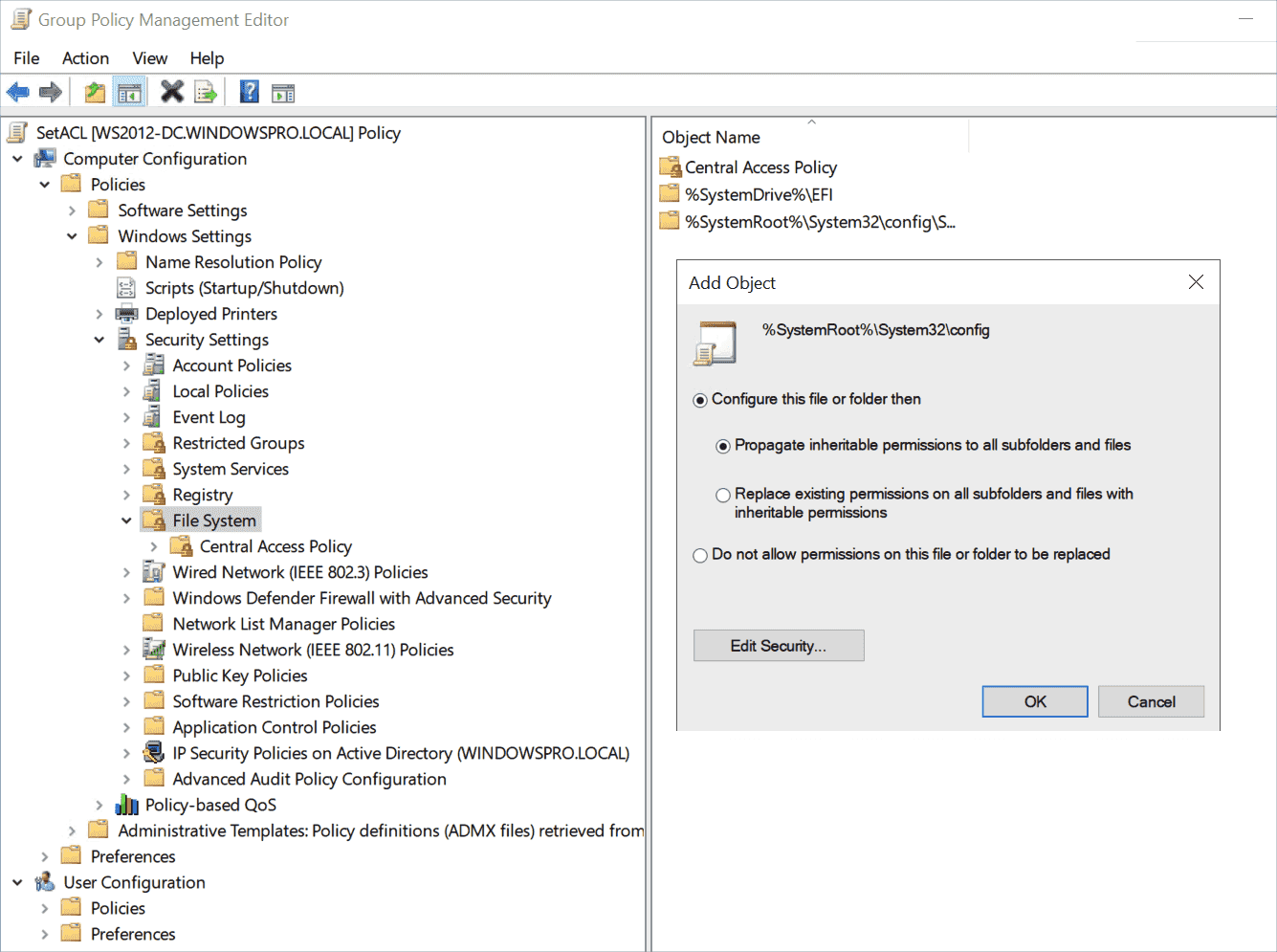Screen dimensions: 1277x952
Task: Click the Edit Security button
Action: pos(778,645)
